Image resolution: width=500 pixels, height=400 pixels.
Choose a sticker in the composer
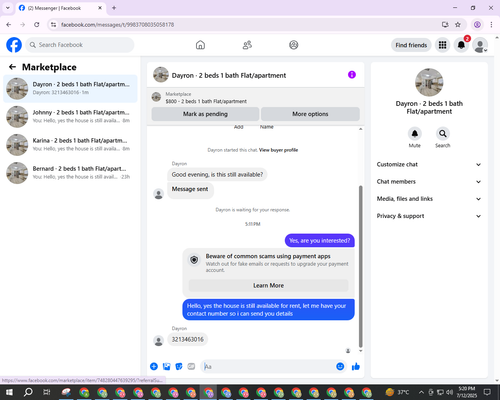coord(179,367)
